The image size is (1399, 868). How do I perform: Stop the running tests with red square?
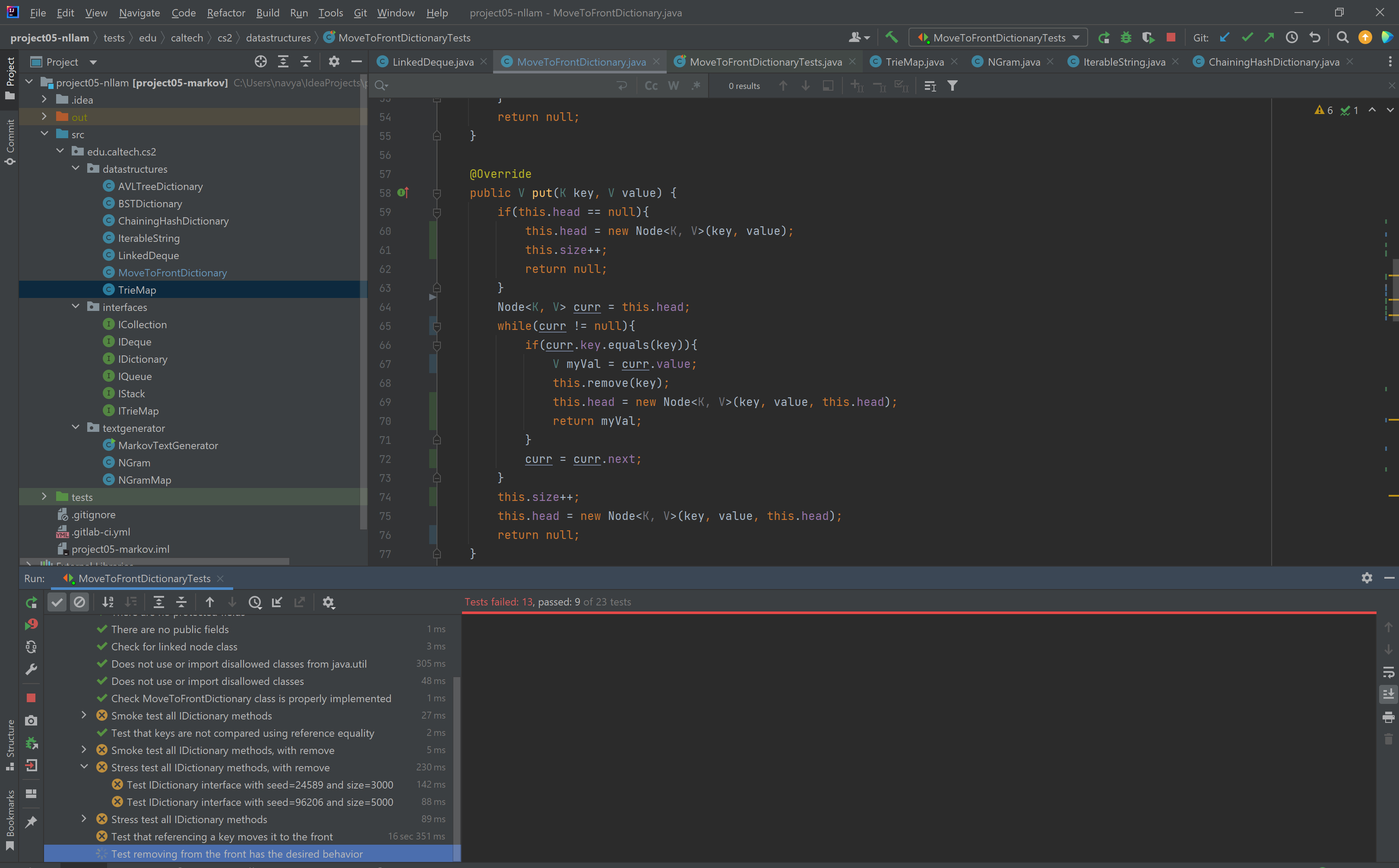tap(1171, 37)
